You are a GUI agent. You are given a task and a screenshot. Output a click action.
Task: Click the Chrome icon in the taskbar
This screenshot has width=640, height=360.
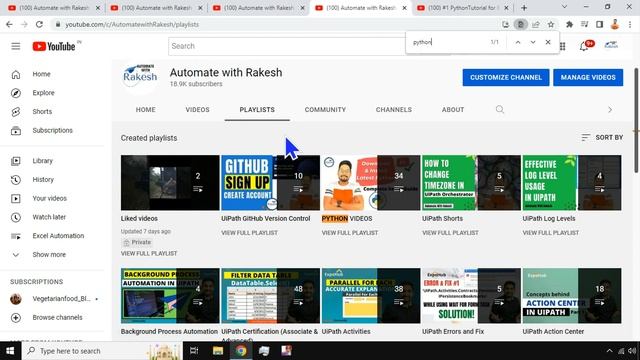(241, 351)
